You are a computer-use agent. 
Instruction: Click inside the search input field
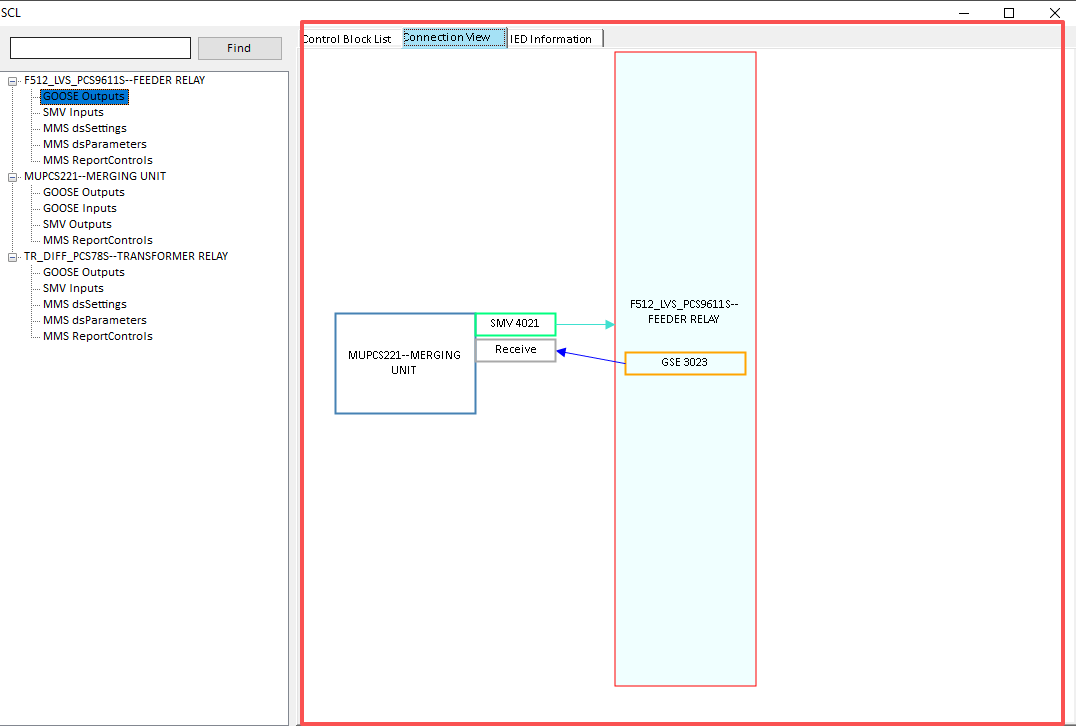pyautogui.click(x=100, y=47)
